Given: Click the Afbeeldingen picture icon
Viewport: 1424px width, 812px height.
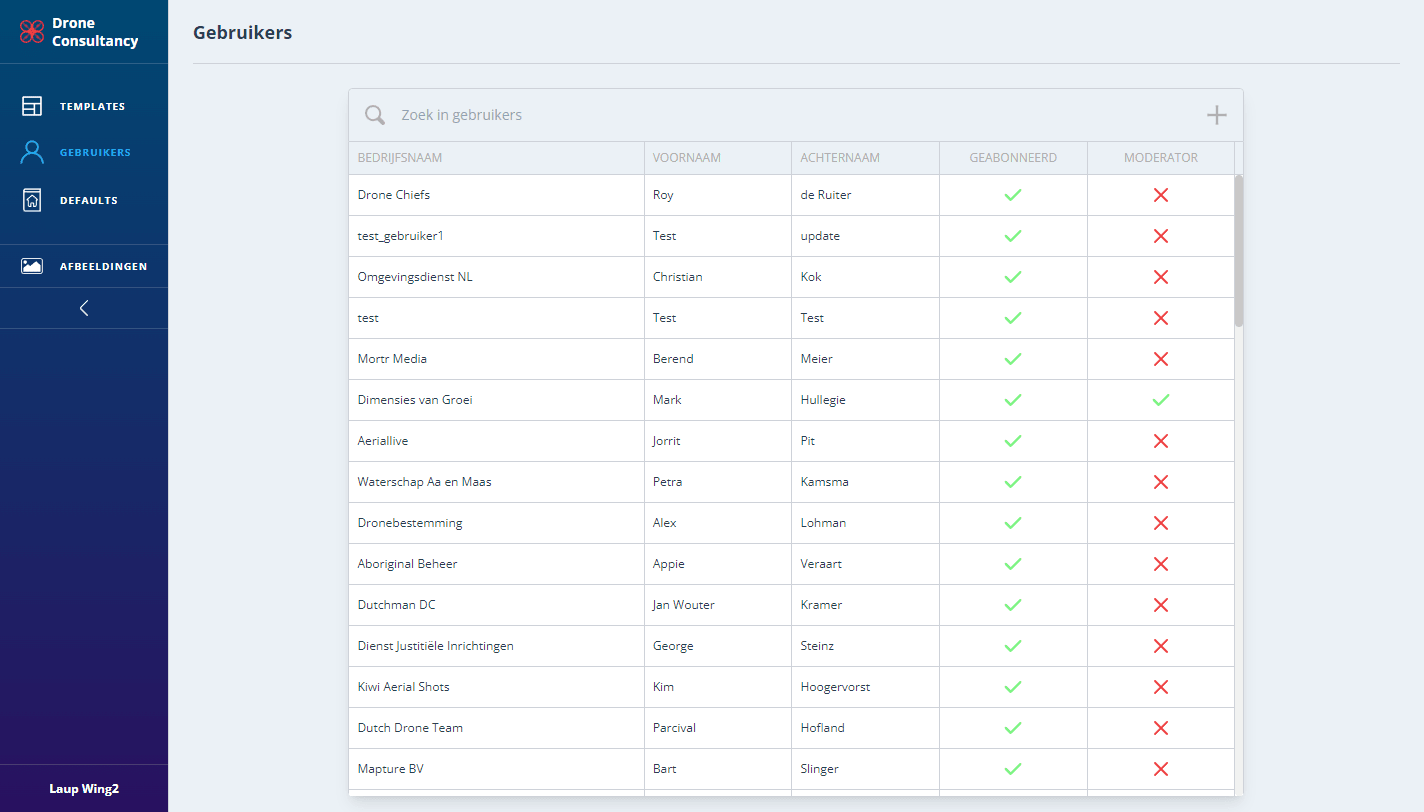Looking at the screenshot, I should (x=32, y=266).
